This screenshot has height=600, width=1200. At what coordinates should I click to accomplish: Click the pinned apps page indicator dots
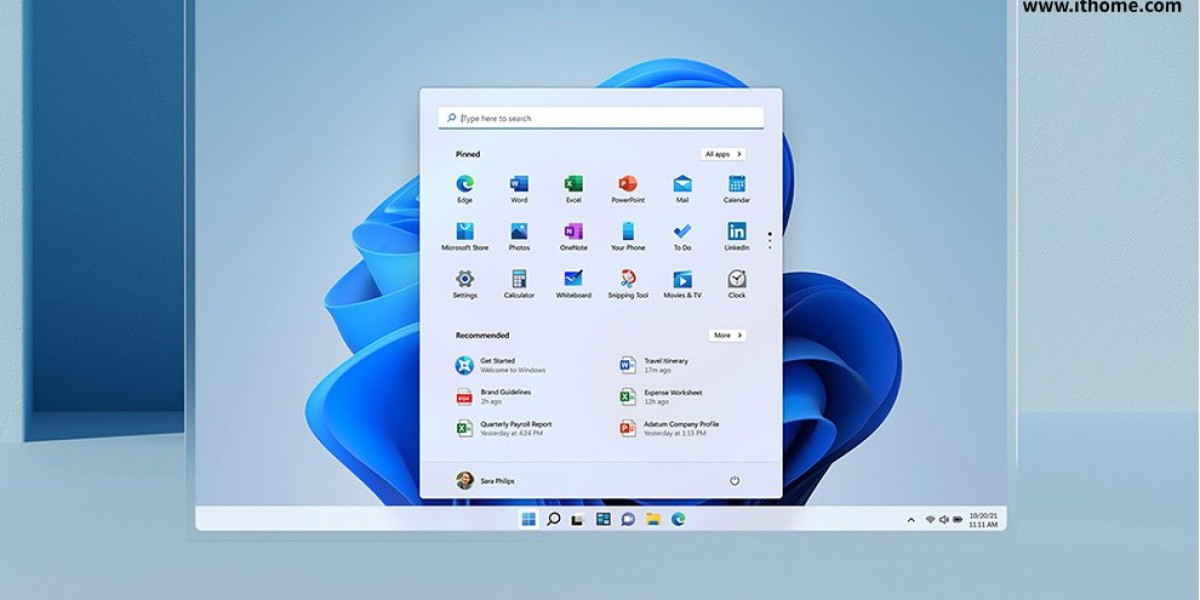pos(769,240)
